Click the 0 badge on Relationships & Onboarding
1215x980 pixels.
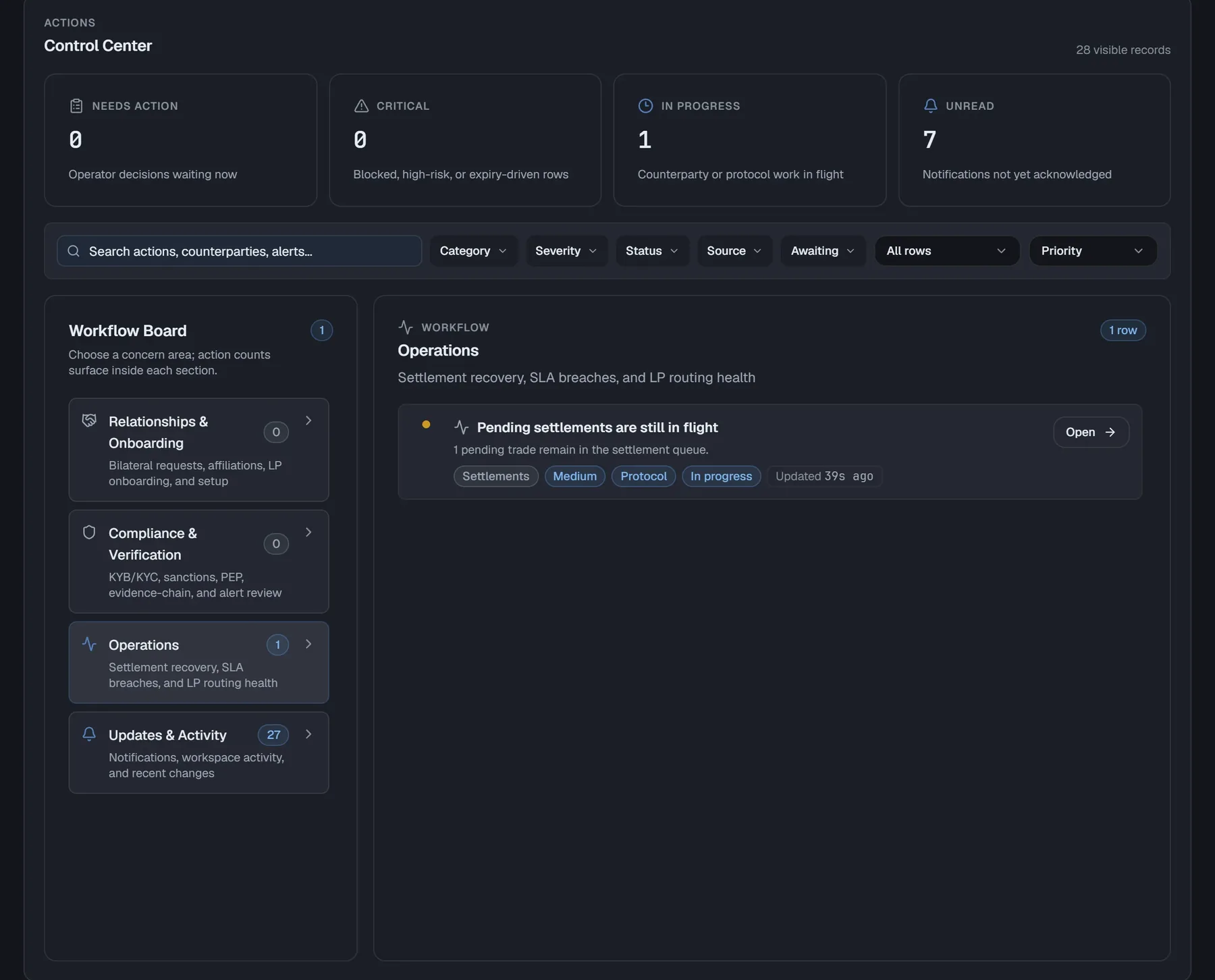(276, 432)
